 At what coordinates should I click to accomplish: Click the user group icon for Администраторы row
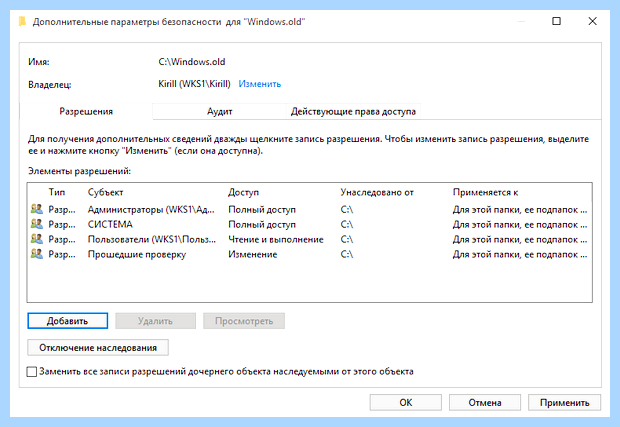(36, 209)
